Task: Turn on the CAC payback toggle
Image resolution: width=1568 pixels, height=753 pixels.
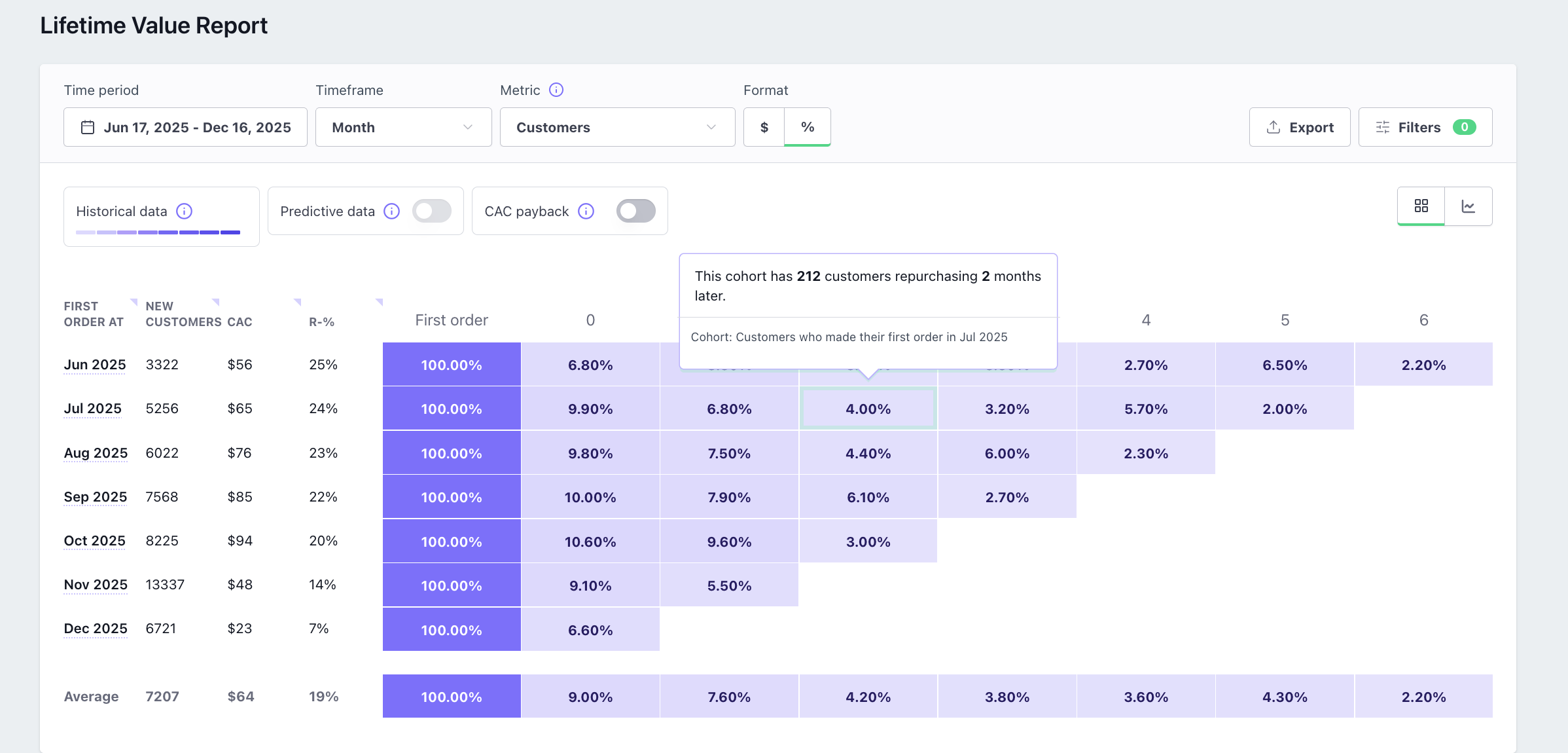Action: (635, 211)
